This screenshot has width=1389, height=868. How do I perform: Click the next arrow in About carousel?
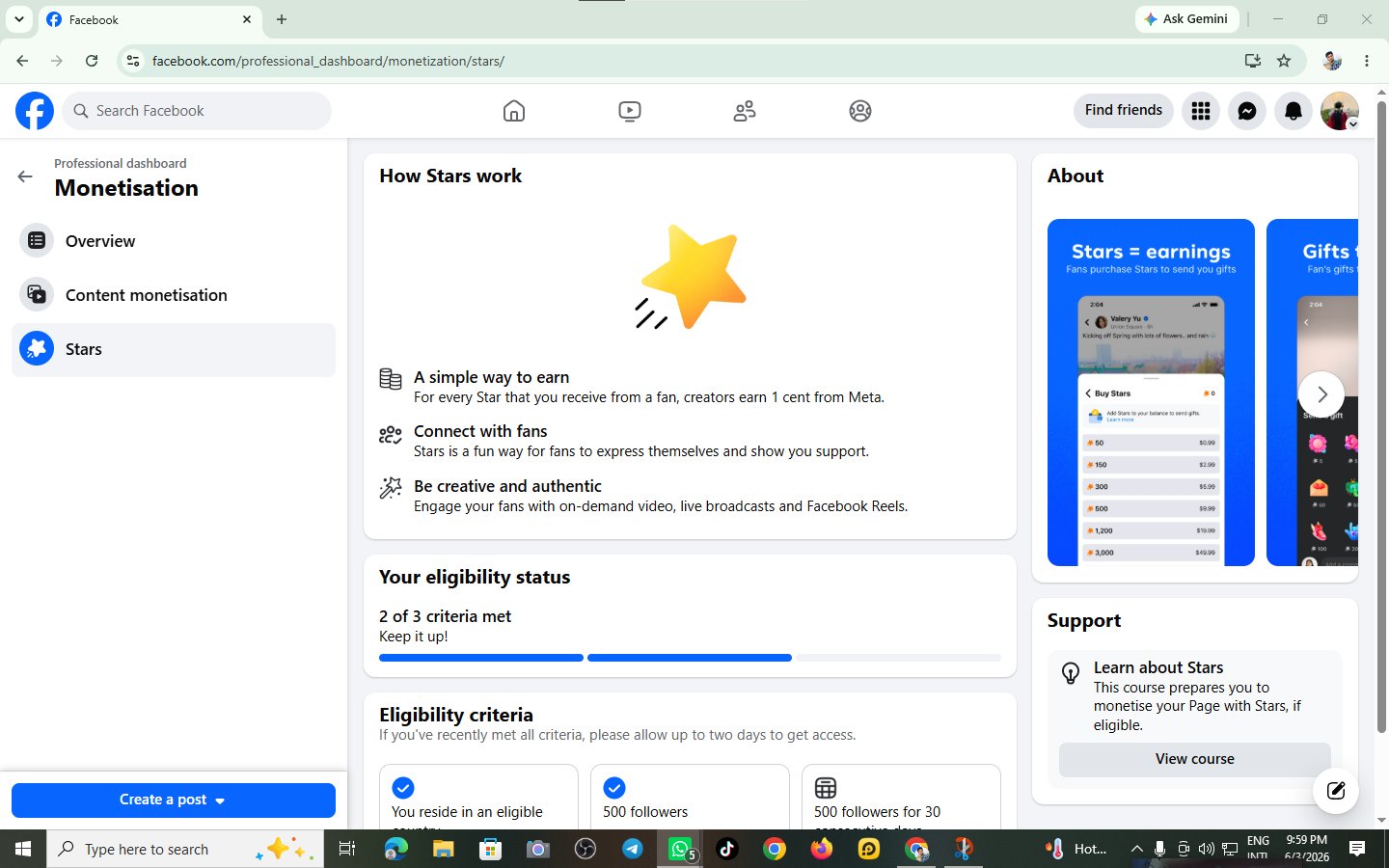click(x=1321, y=394)
